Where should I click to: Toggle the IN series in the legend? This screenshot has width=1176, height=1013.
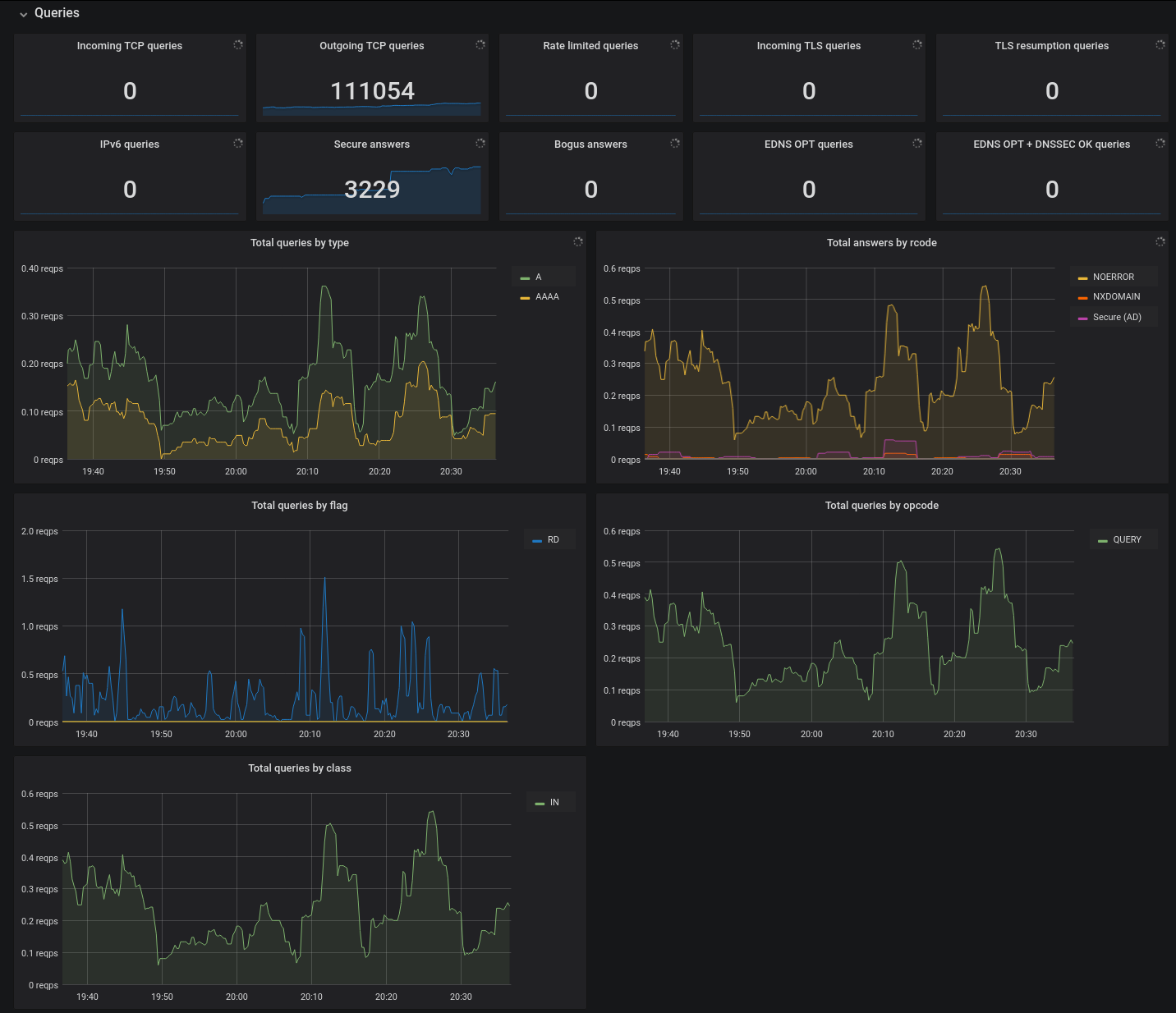point(554,803)
